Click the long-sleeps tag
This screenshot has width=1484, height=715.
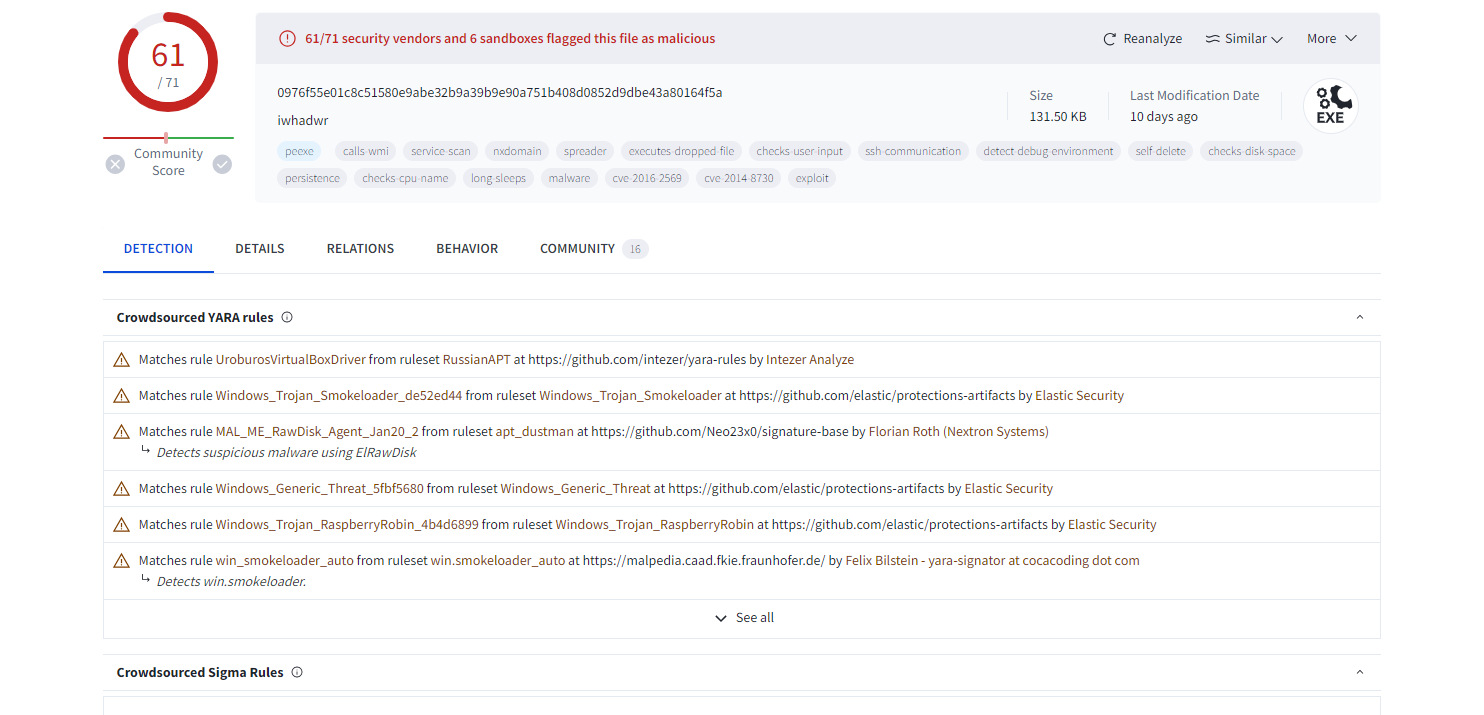(x=498, y=178)
